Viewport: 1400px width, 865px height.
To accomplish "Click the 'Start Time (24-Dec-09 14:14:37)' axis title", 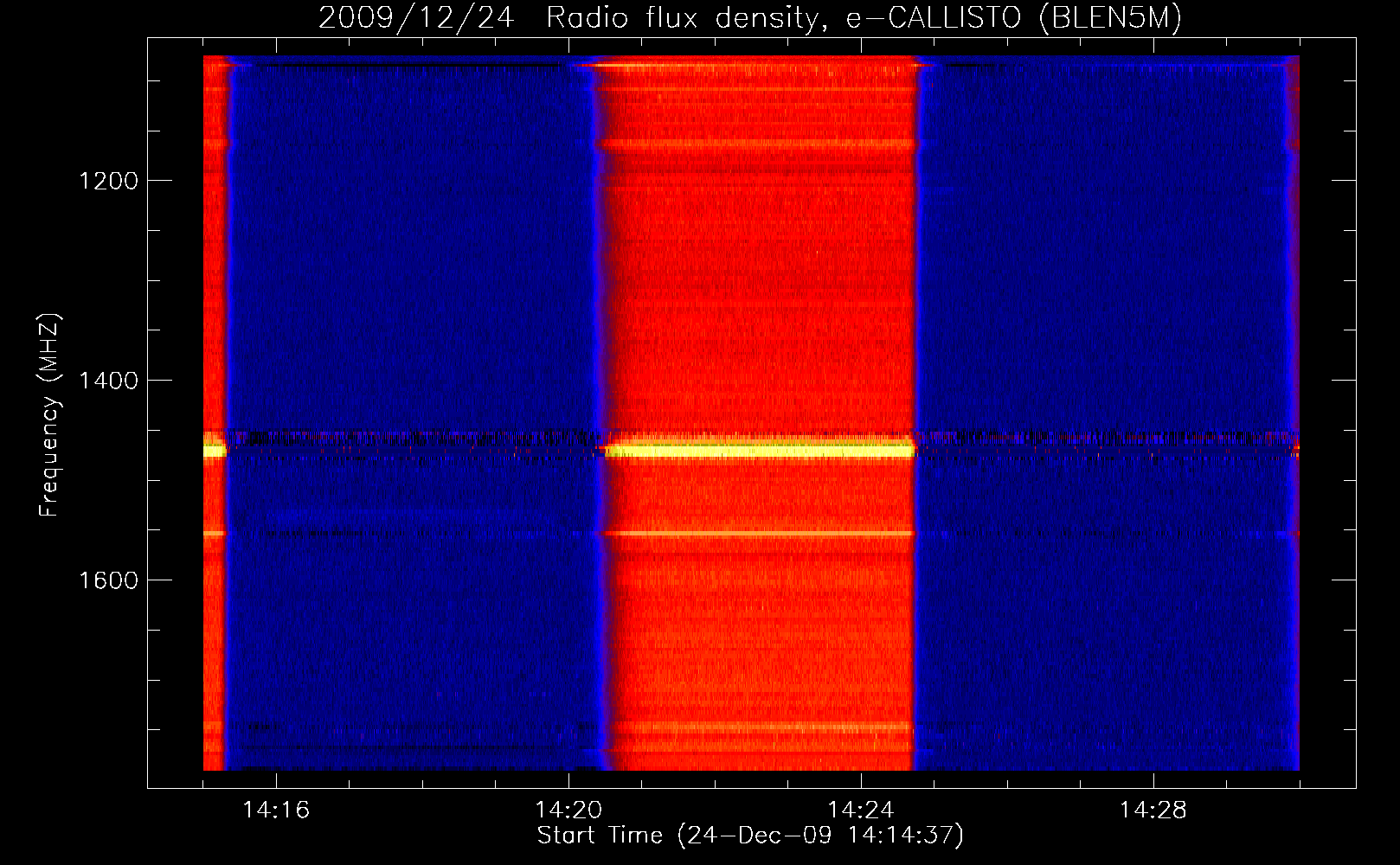I will coord(750,836).
